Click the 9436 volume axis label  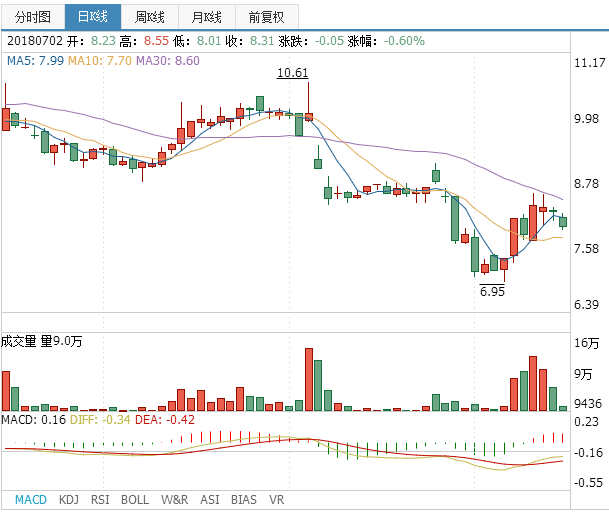click(588, 404)
